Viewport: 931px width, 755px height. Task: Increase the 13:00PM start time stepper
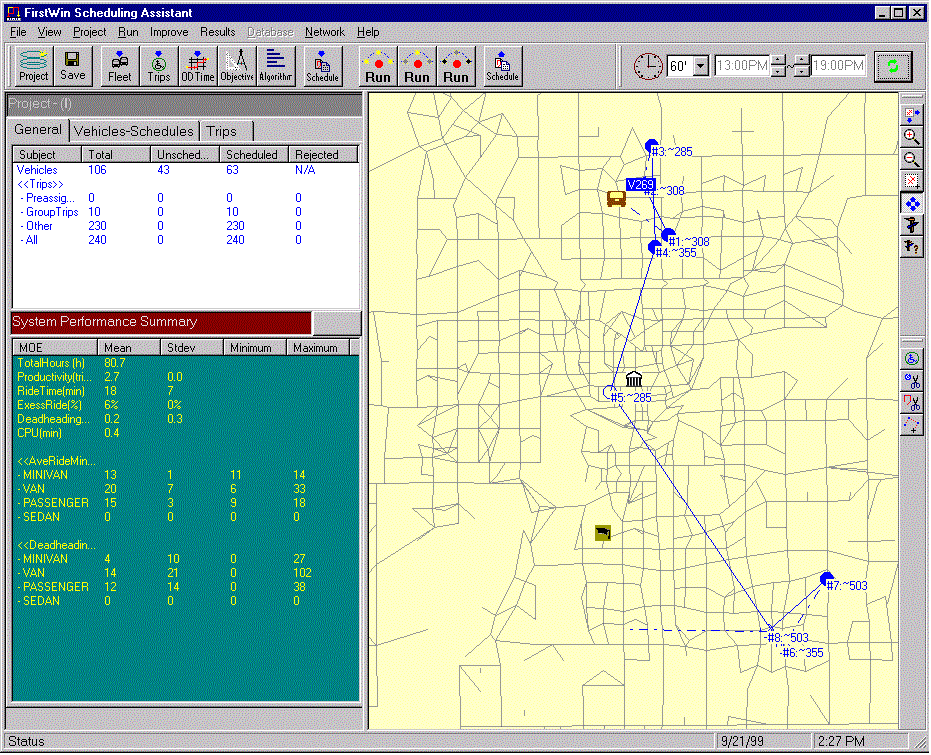[779, 60]
